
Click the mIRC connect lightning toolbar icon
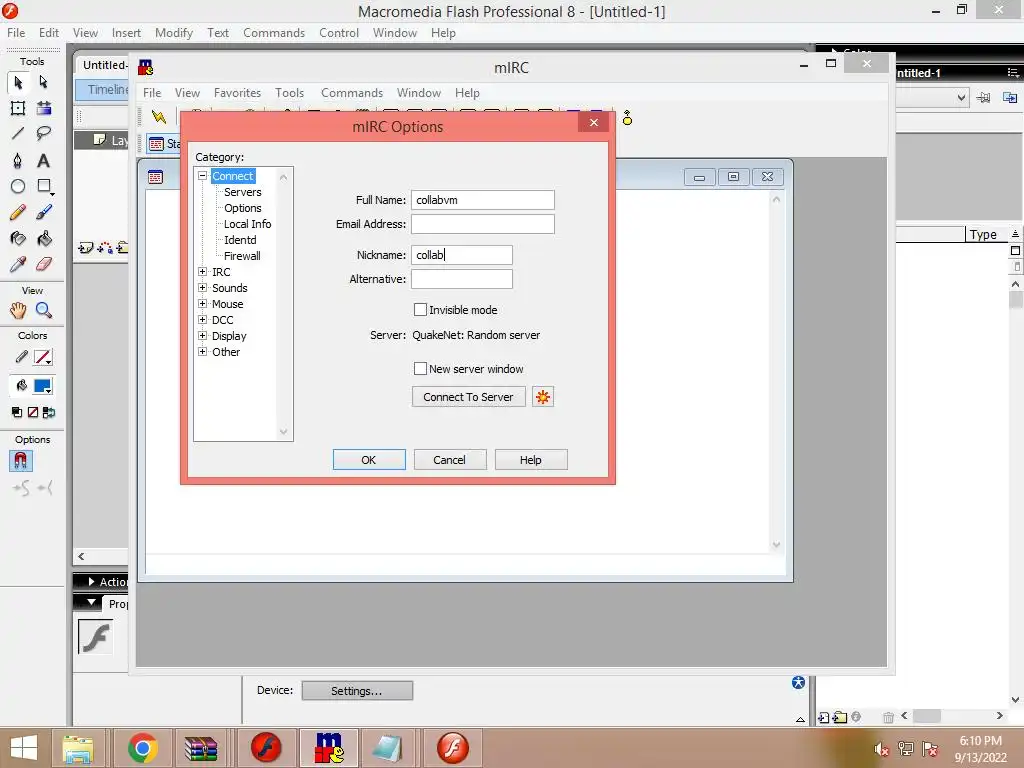(159, 117)
